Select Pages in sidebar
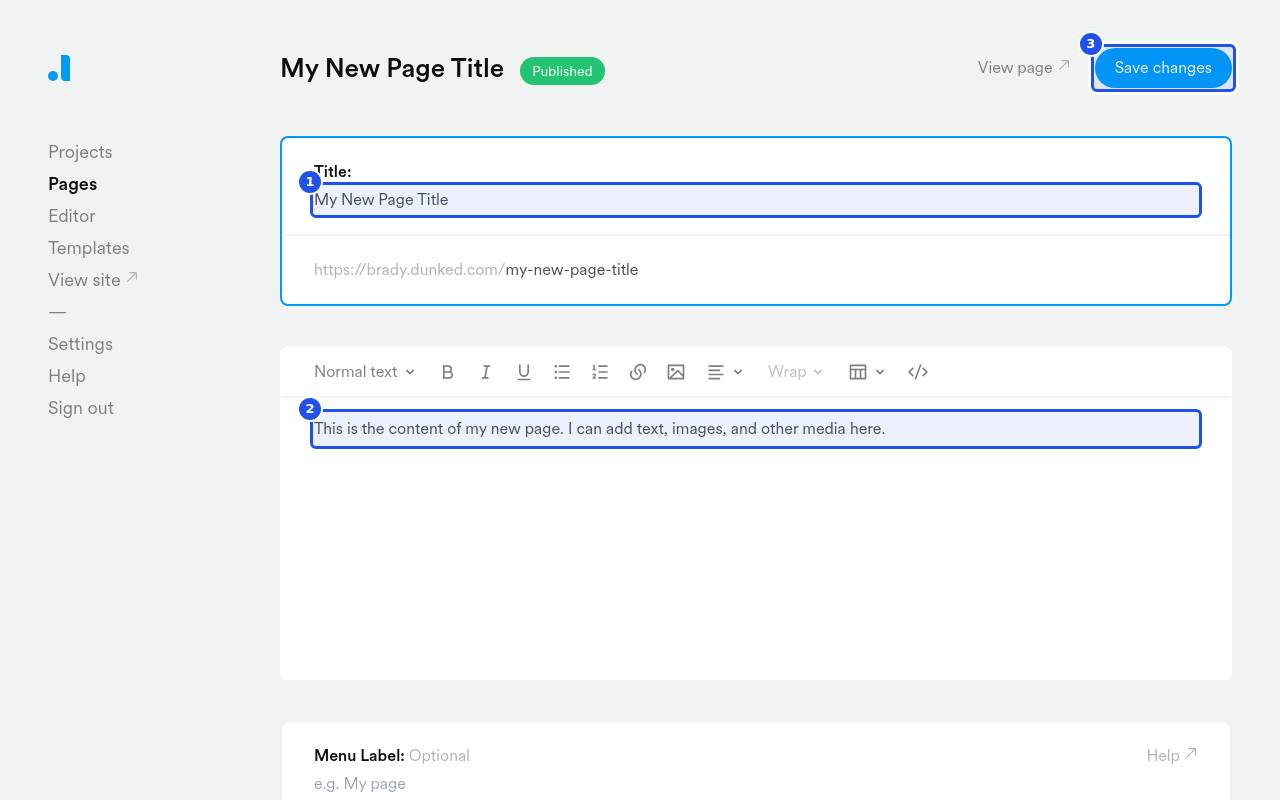This screenshot has height=800, width=1280. click(x=72, y=184)
